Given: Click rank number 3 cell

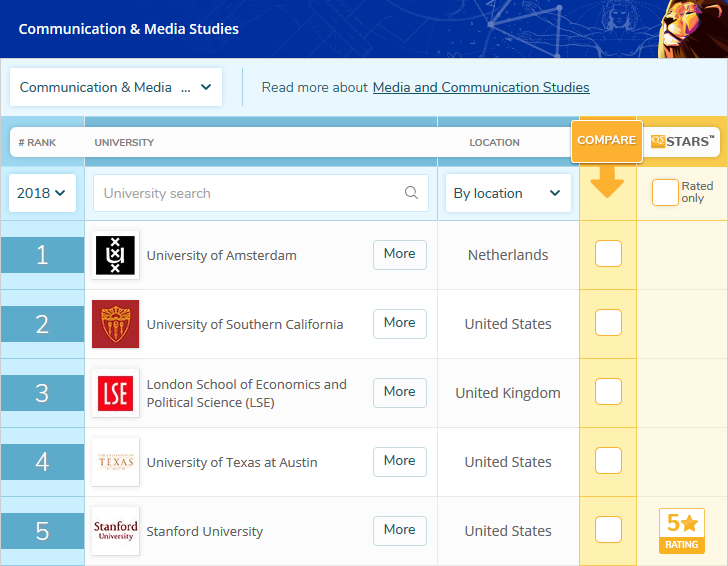Looking at the screenshot, I should (x=42, y=393).
